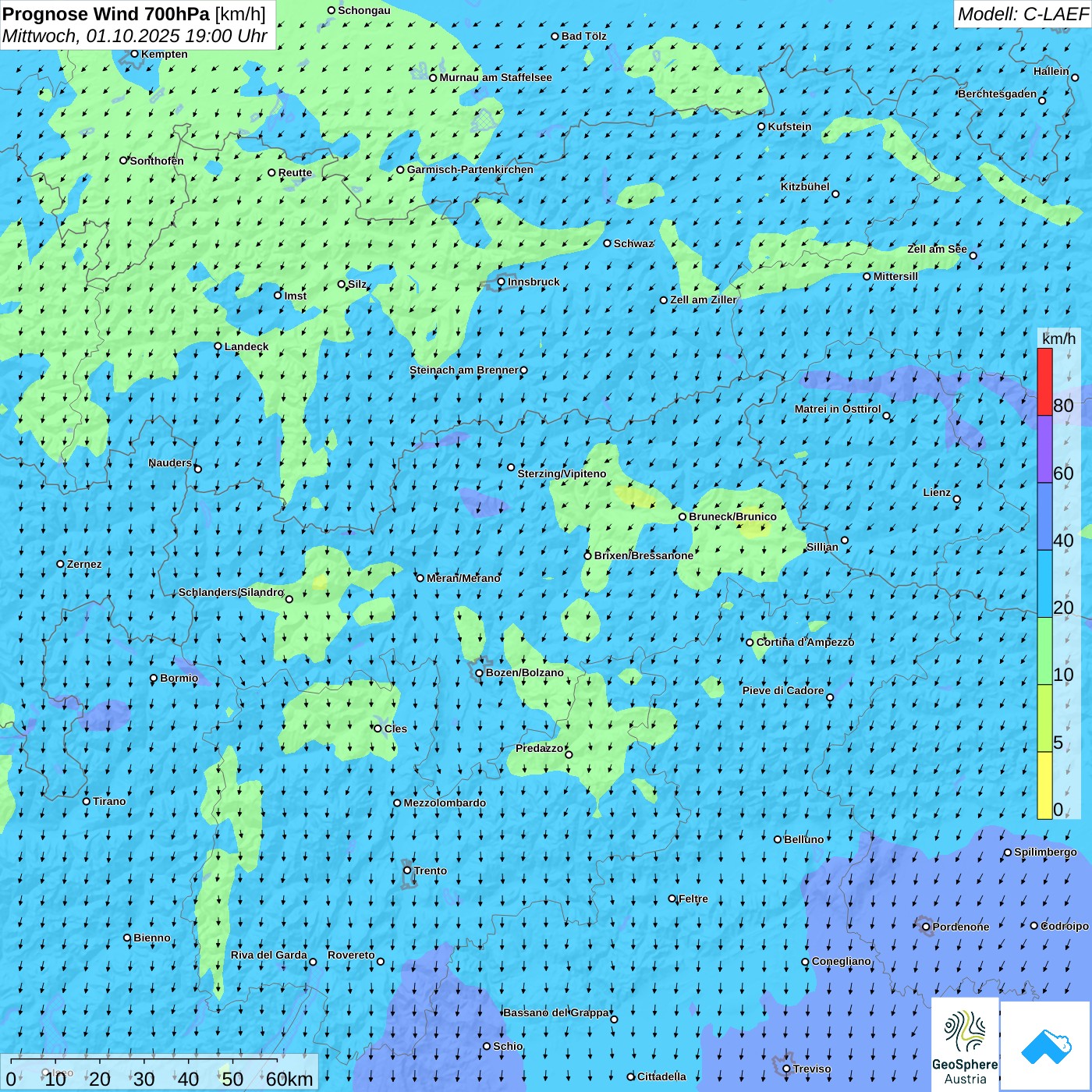
Task: Click the Mezzolombardo label
Action: 445,803
